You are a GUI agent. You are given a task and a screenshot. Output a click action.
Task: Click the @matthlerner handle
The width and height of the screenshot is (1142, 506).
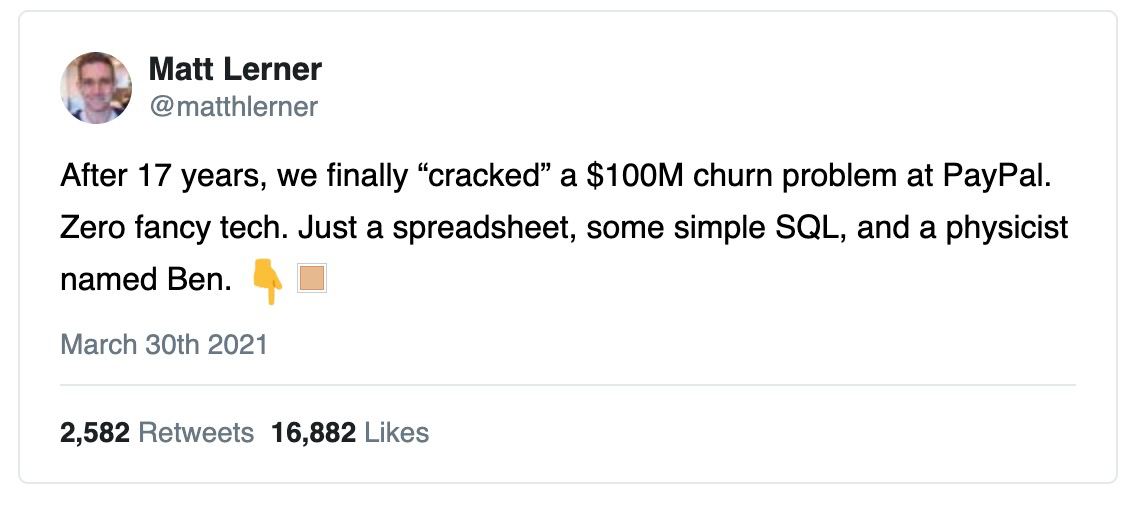[233, 106]
